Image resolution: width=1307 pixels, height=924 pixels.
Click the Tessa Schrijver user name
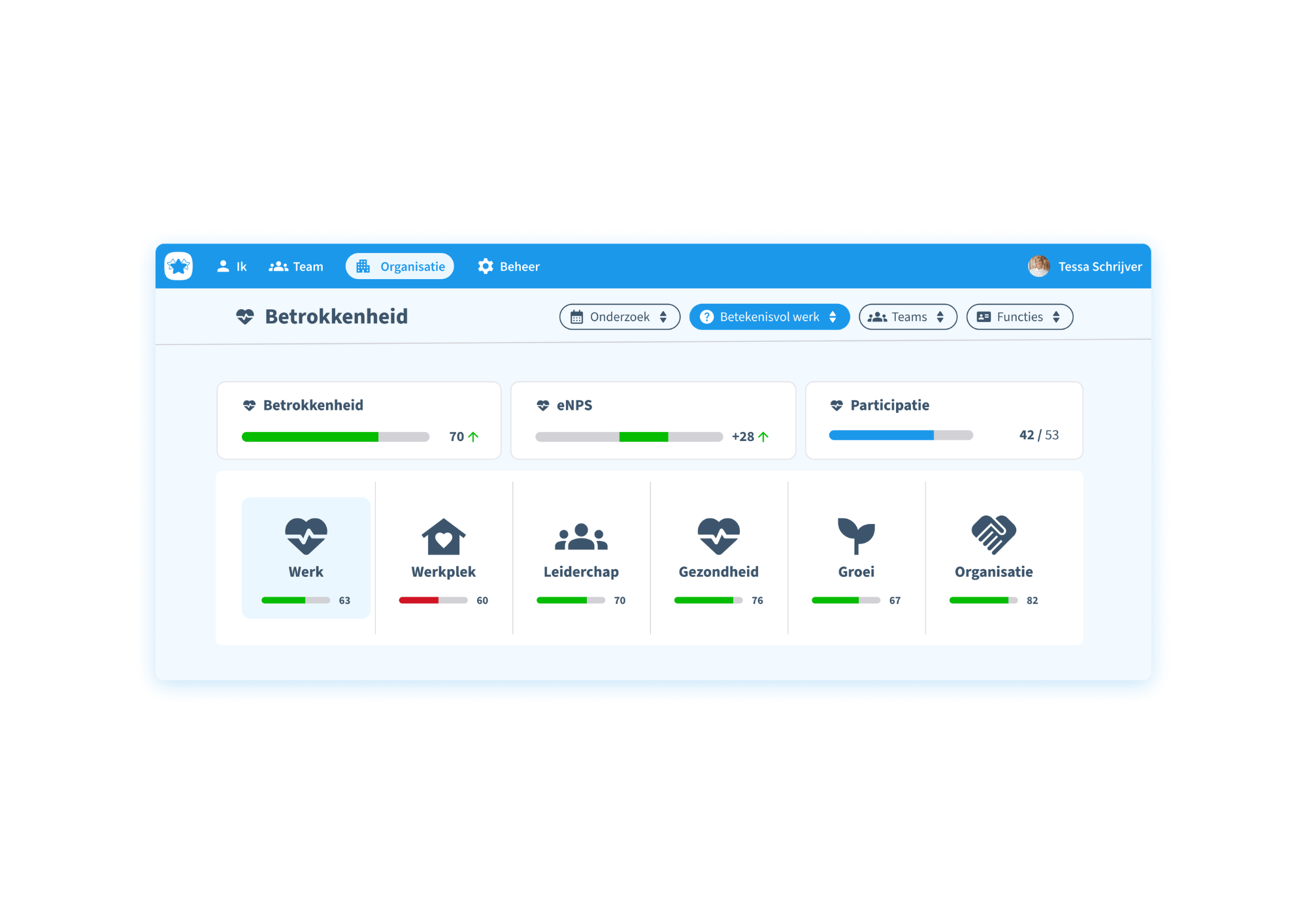[x=1100, y=267]
